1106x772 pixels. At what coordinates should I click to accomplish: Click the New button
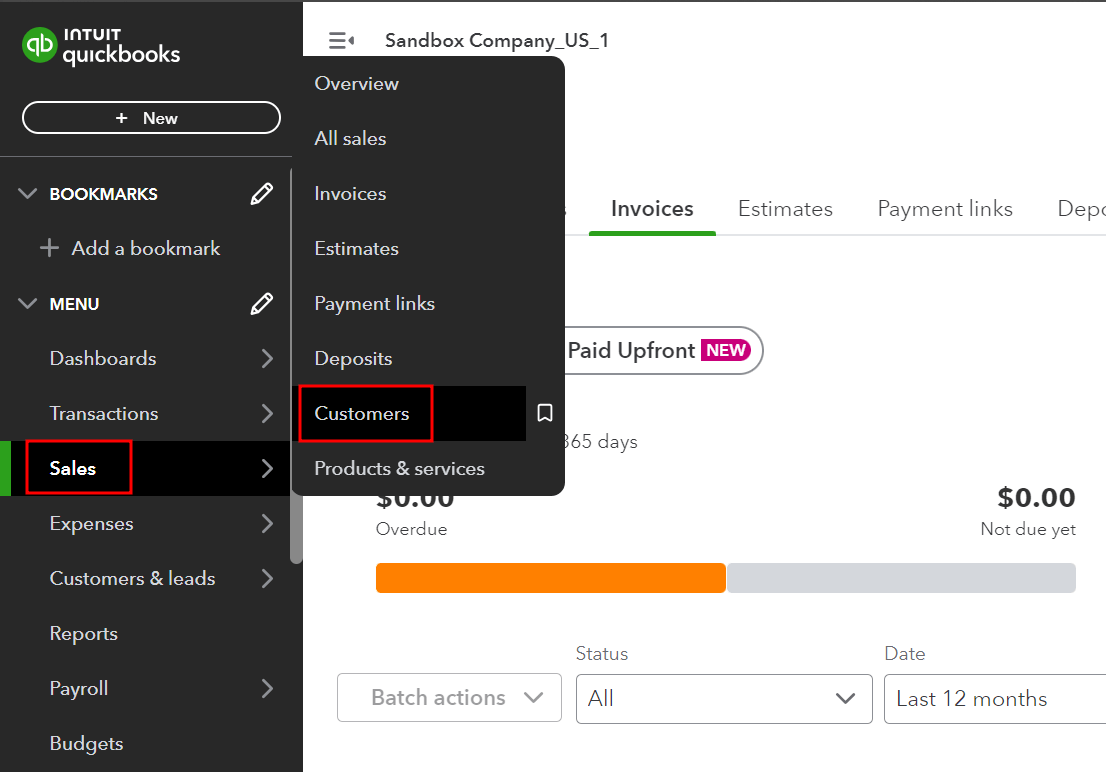coord(150,117)
